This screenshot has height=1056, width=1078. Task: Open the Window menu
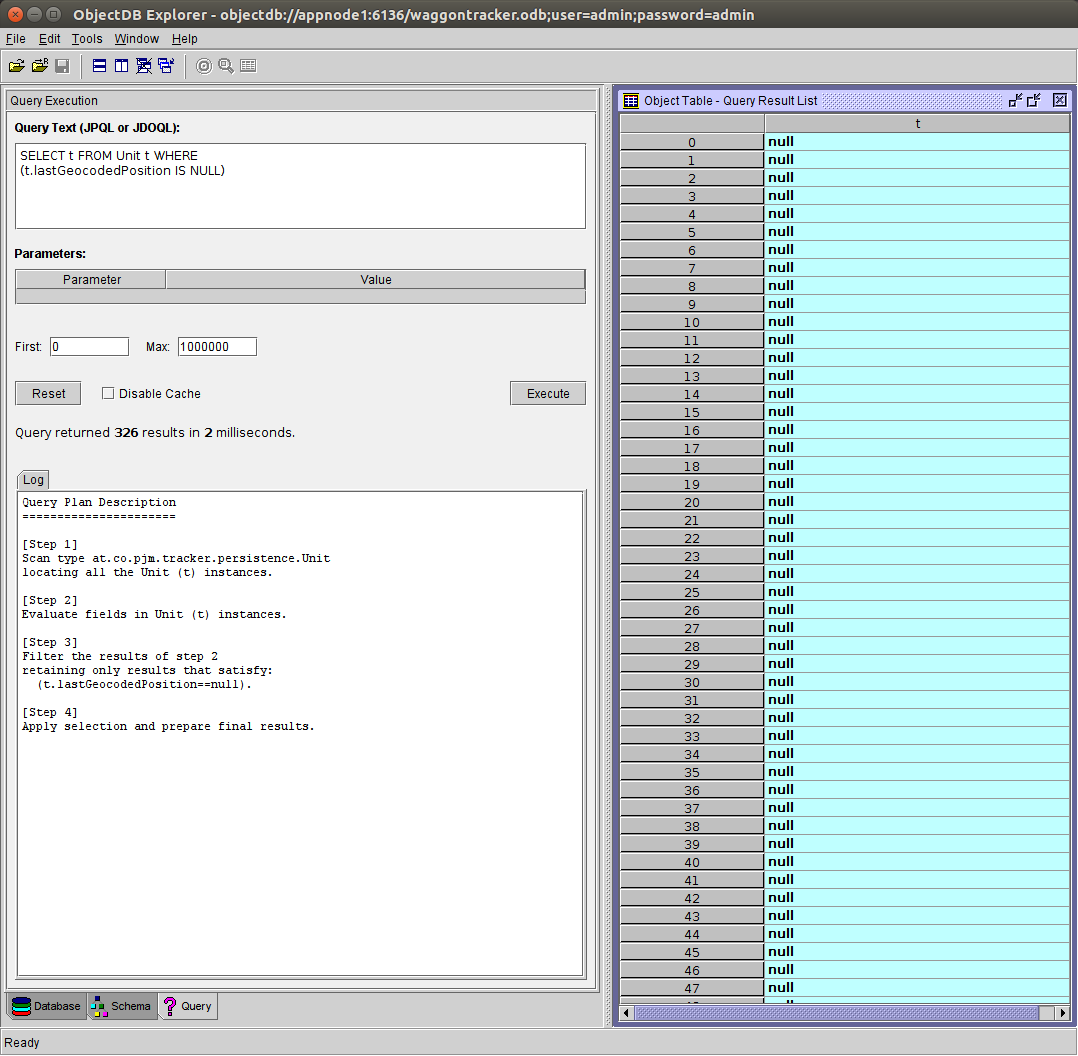tap(137, 39)
